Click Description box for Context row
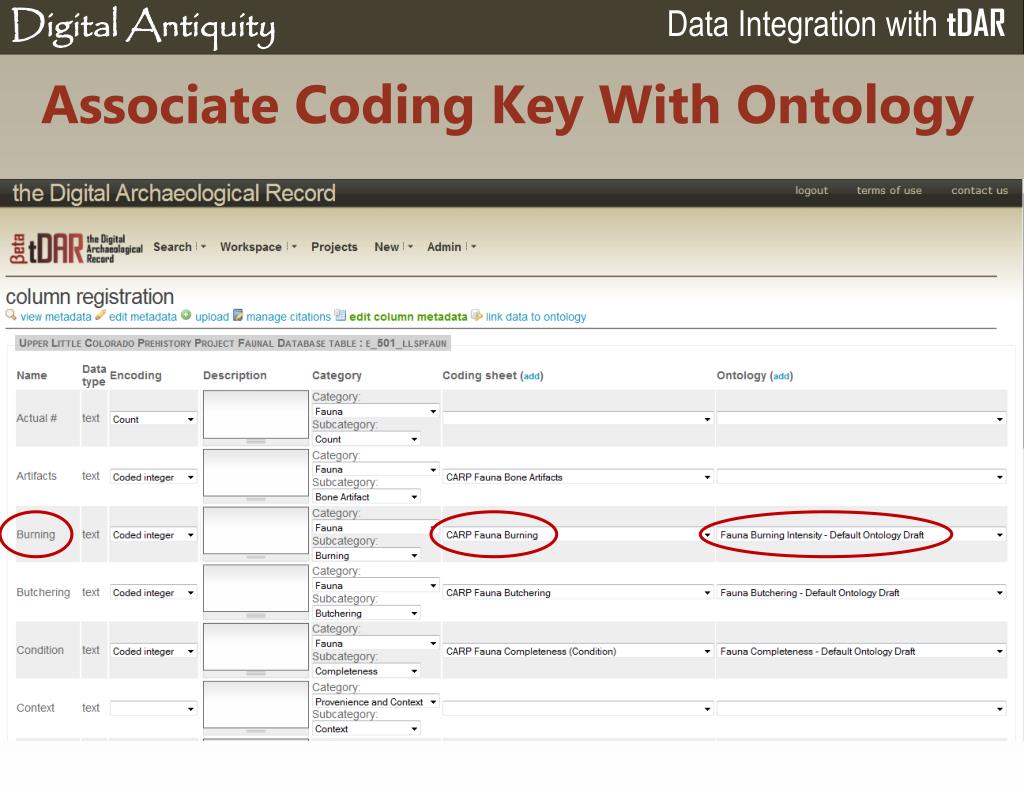1024x808 pixels. coord(256,705)
